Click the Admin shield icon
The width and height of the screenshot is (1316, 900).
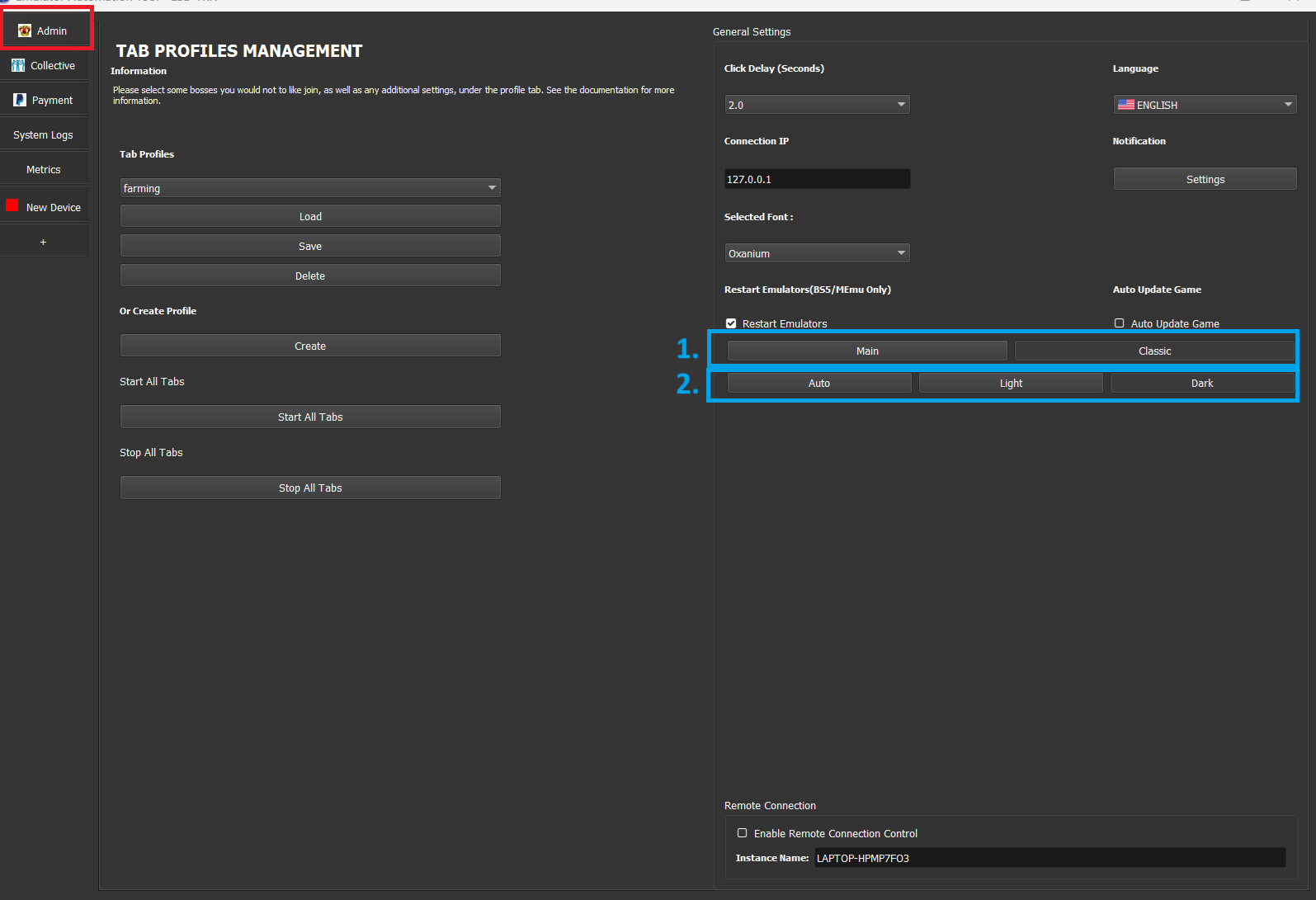[25, 31]
